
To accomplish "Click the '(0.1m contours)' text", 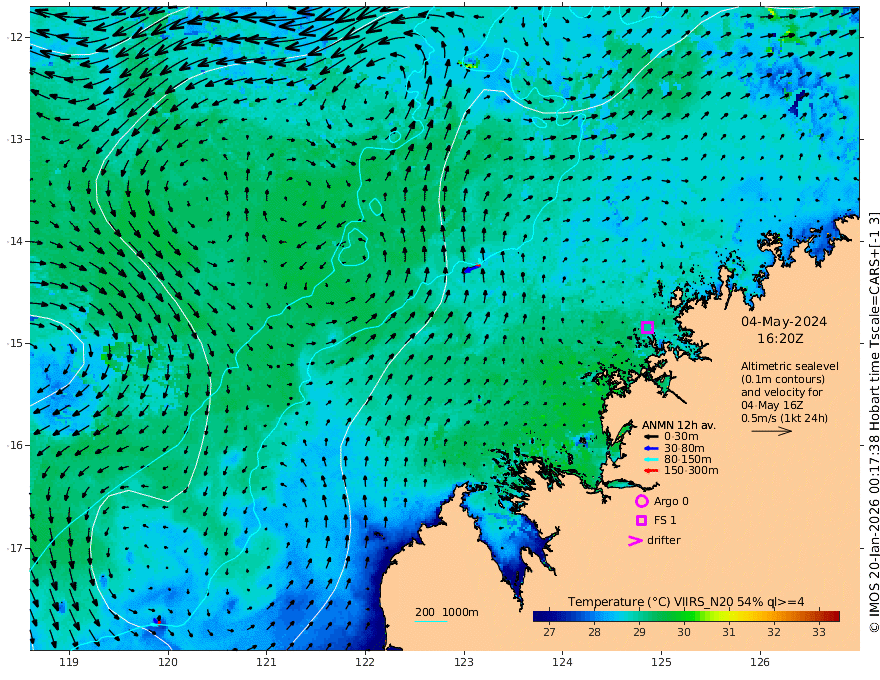I will 783,379.
